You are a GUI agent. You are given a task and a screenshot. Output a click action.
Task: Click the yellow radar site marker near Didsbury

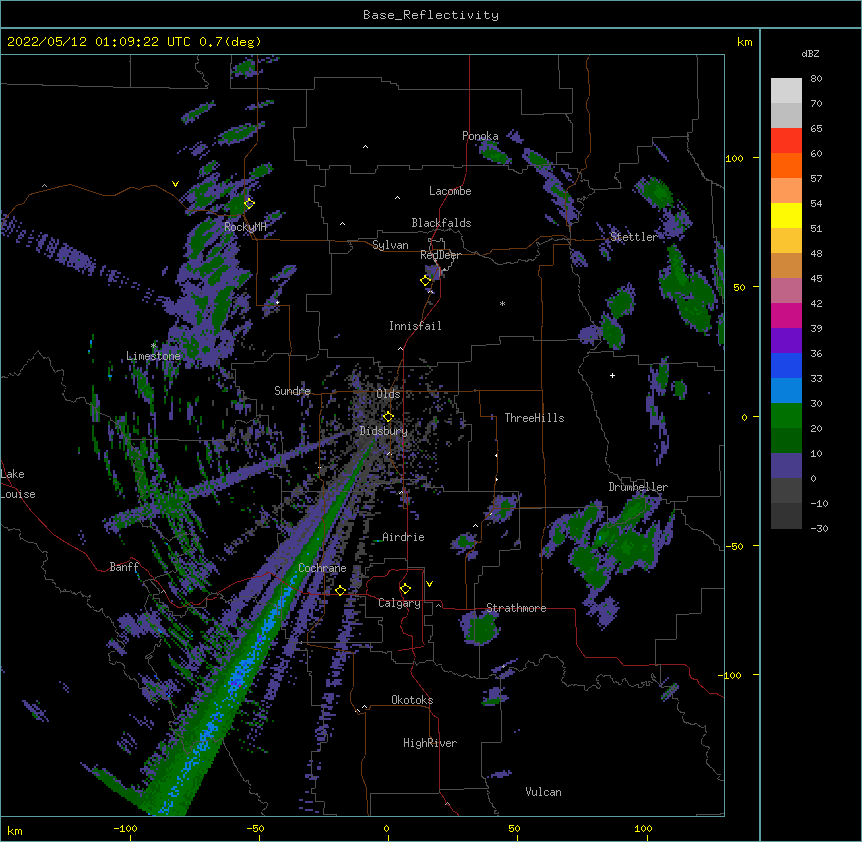pyautogui.click(x=388, y=416)
